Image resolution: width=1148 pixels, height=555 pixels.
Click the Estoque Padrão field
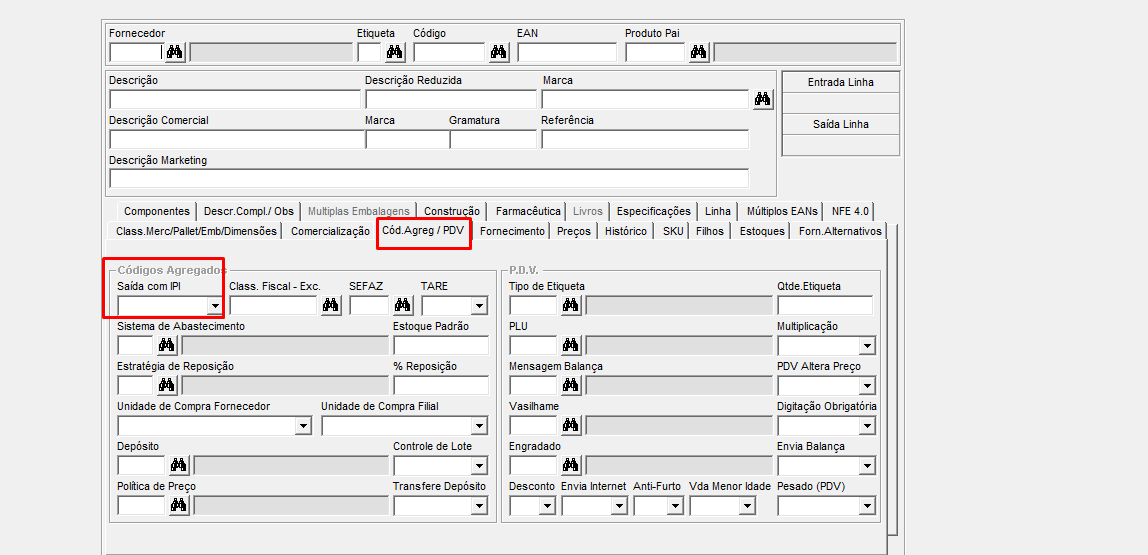click(441, 346)
